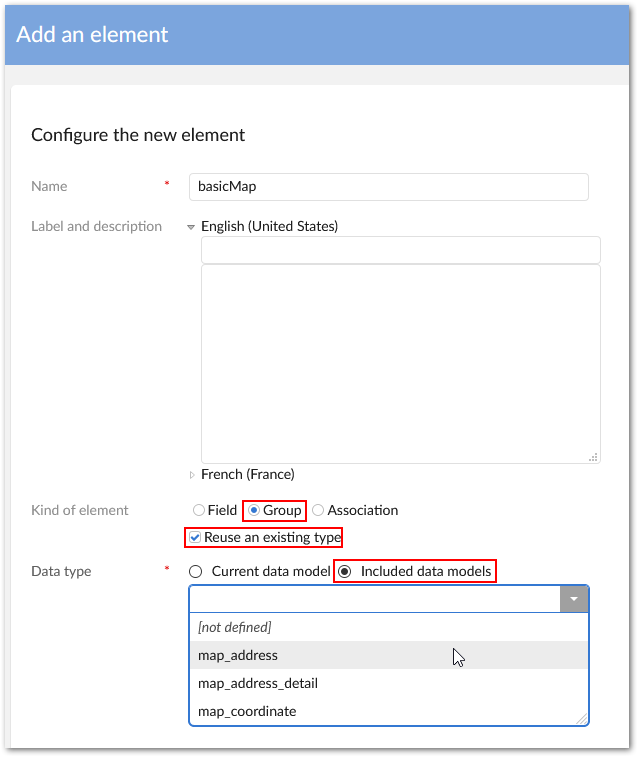Collapse the English (United States) section
The height and width of the screenshot is (757, 638).
(x=192, y=227)
